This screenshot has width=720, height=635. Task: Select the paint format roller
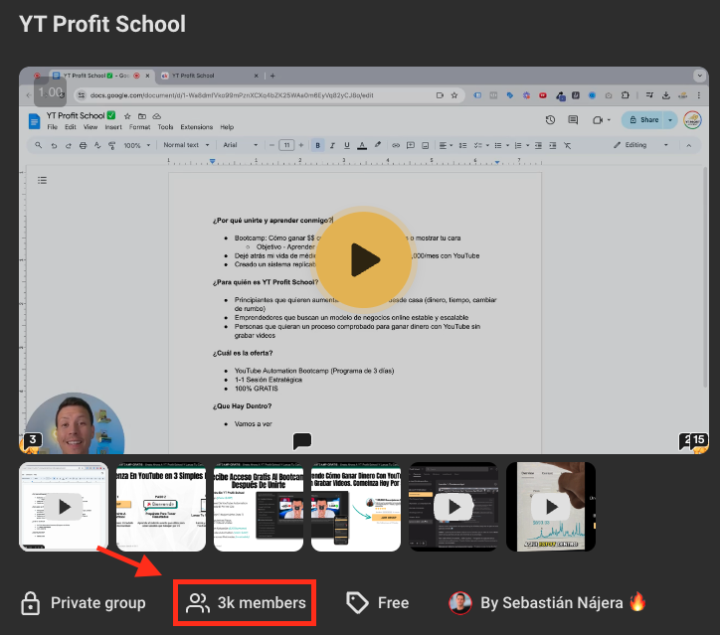tap(112, 145)
